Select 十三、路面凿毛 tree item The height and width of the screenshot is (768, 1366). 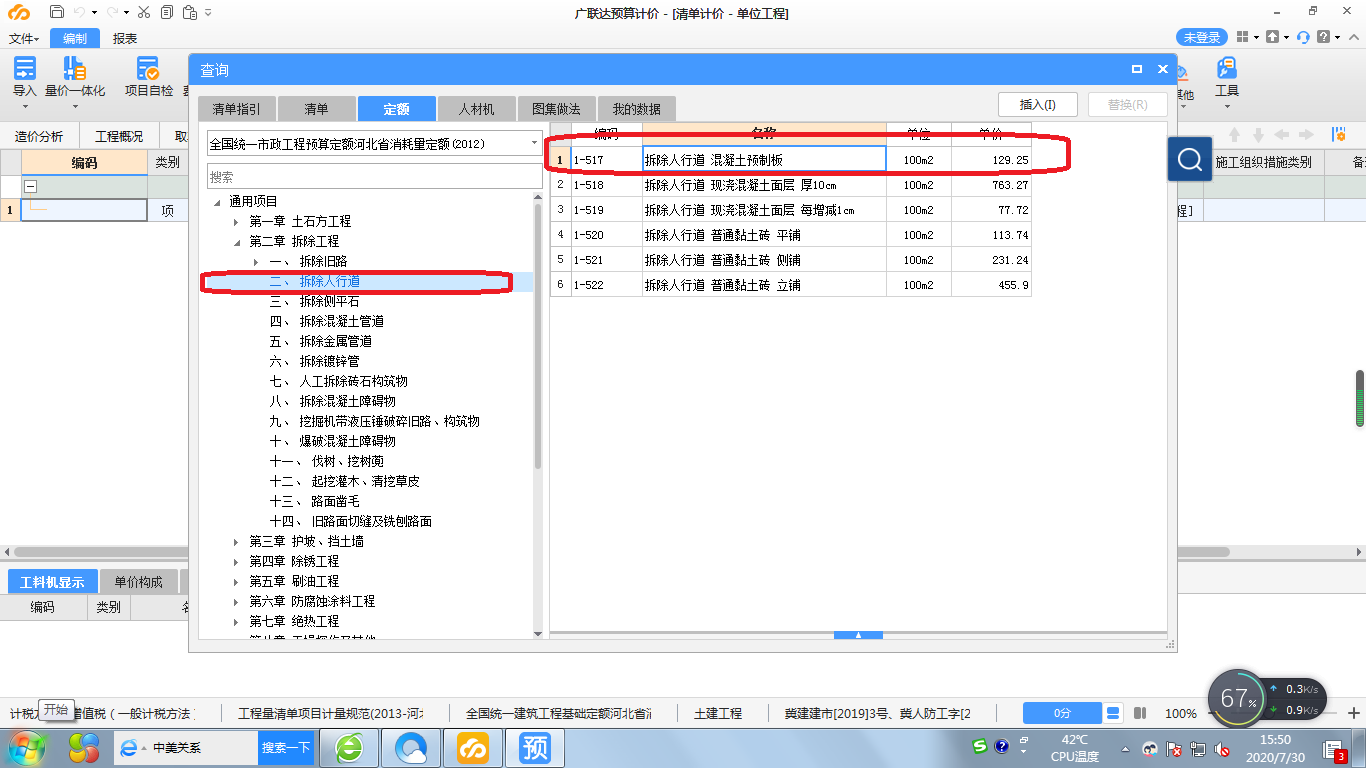click(314, 501)
